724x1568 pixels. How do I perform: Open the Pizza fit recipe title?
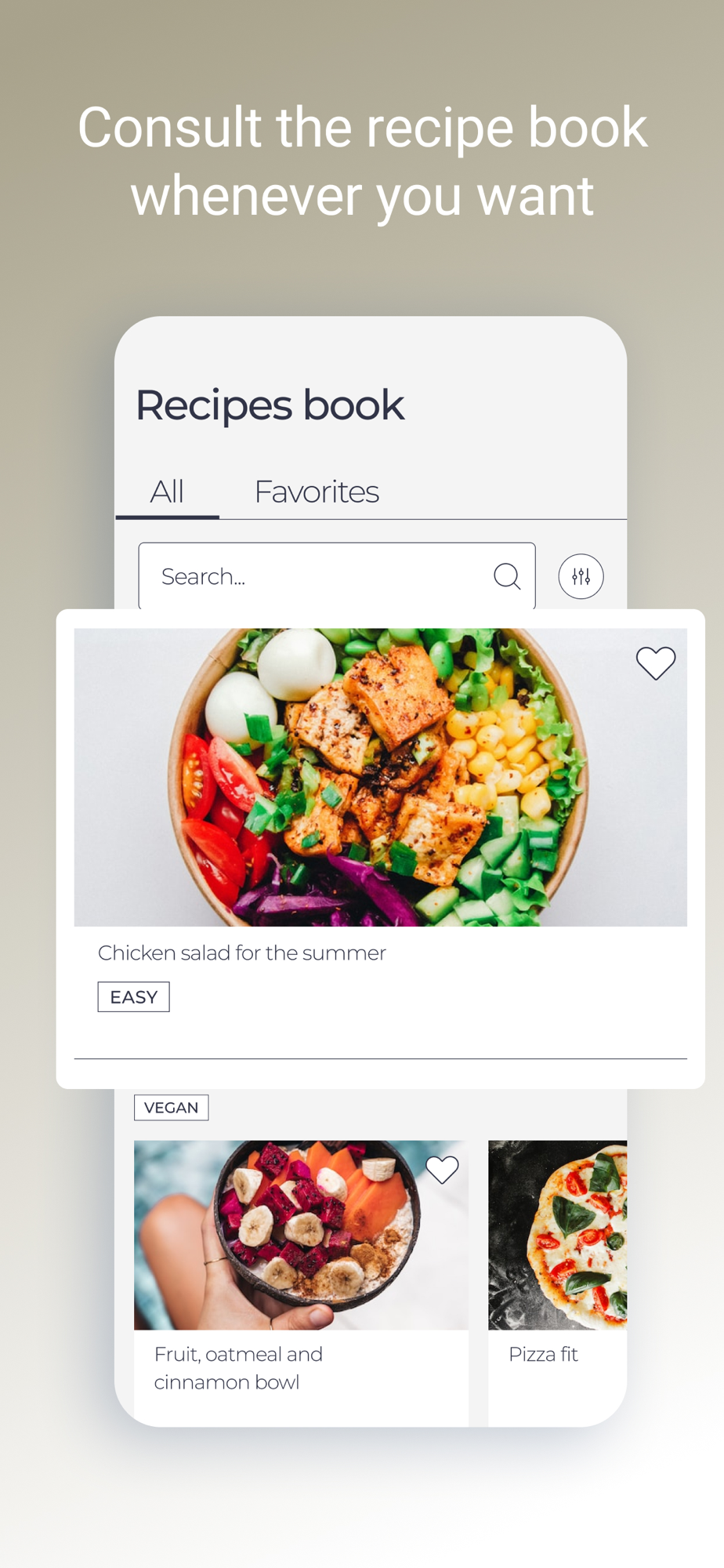(x=543, y=1354)
